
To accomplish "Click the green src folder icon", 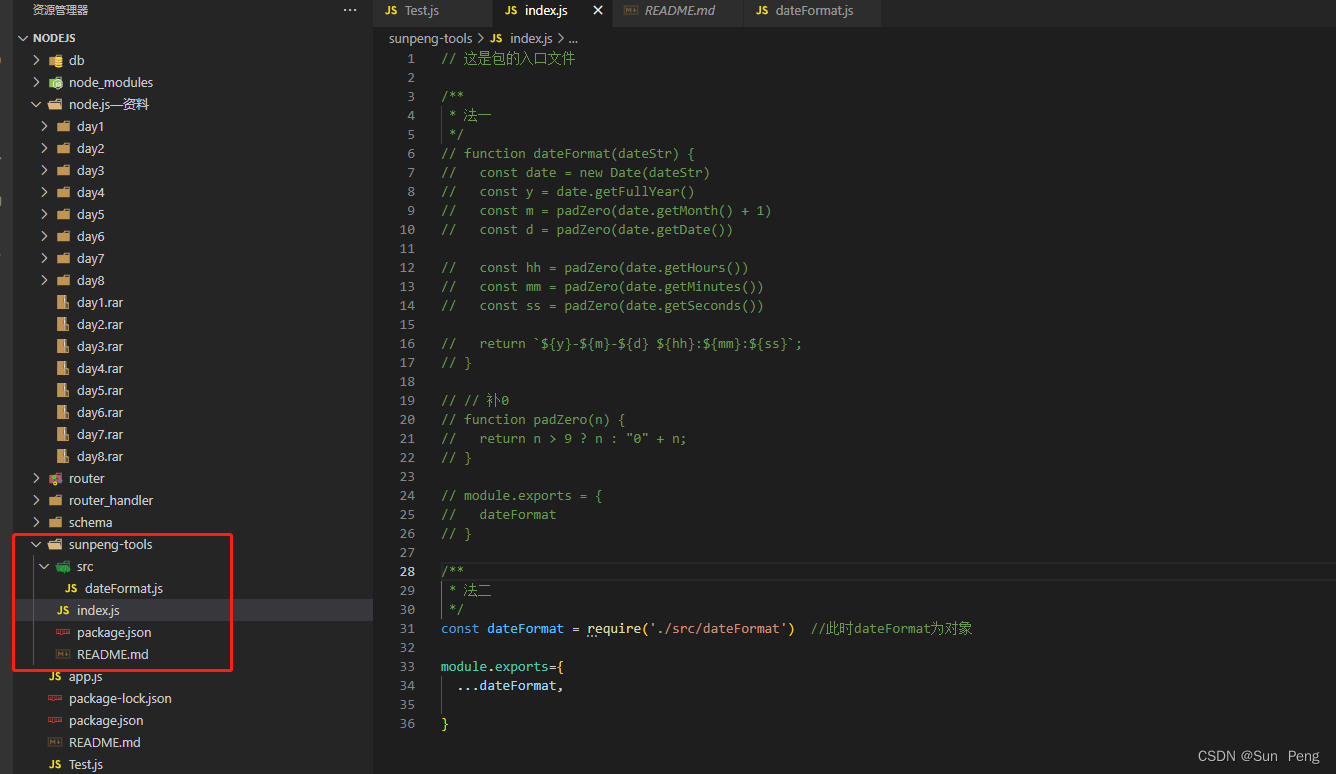I will [x=63, y=566].
